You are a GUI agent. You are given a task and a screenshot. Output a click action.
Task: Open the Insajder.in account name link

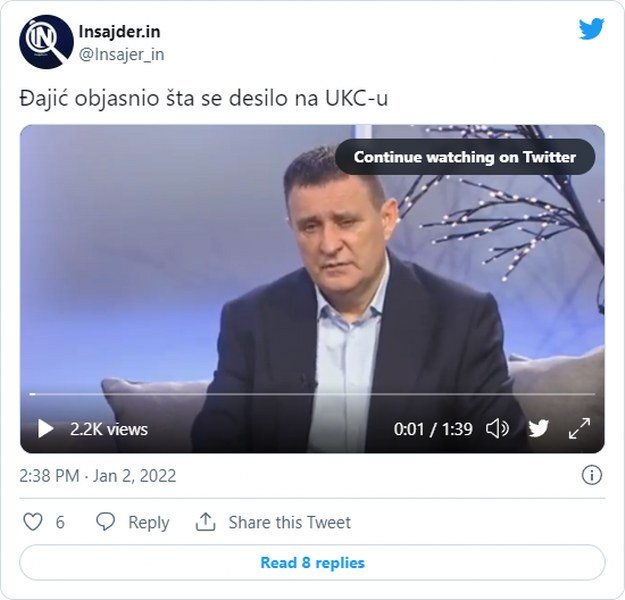coord(120,32)
